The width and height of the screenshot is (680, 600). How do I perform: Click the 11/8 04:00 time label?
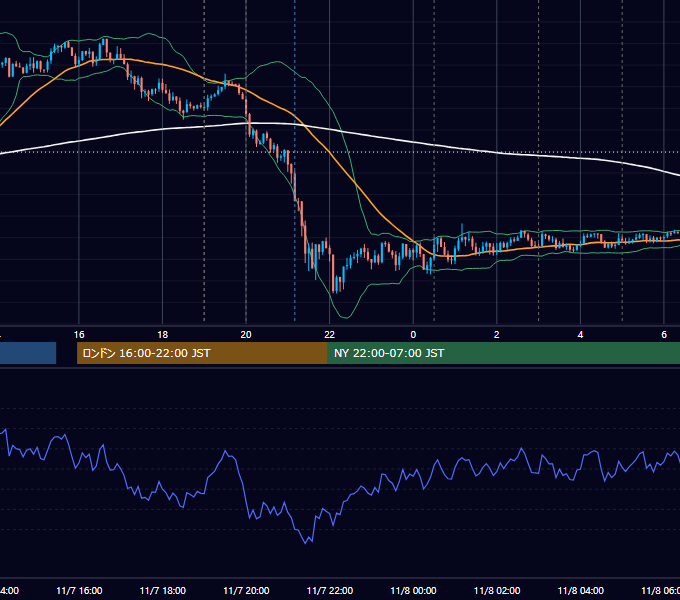click(x=580, y=590)
